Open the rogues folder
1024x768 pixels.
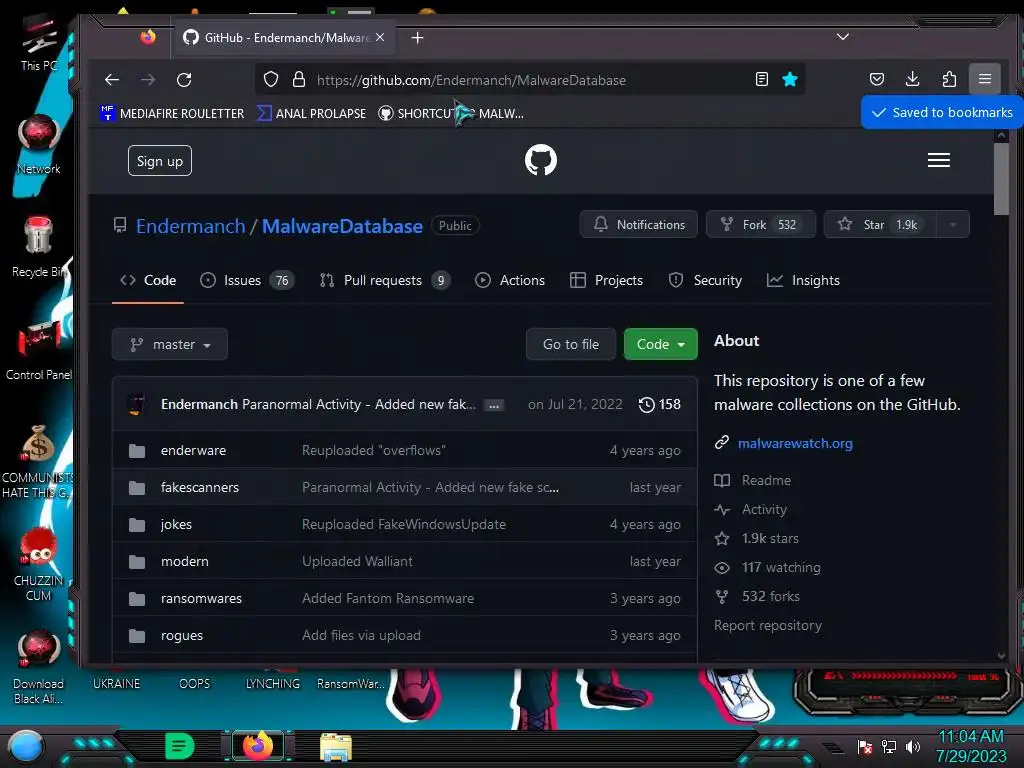pos(182,635)
